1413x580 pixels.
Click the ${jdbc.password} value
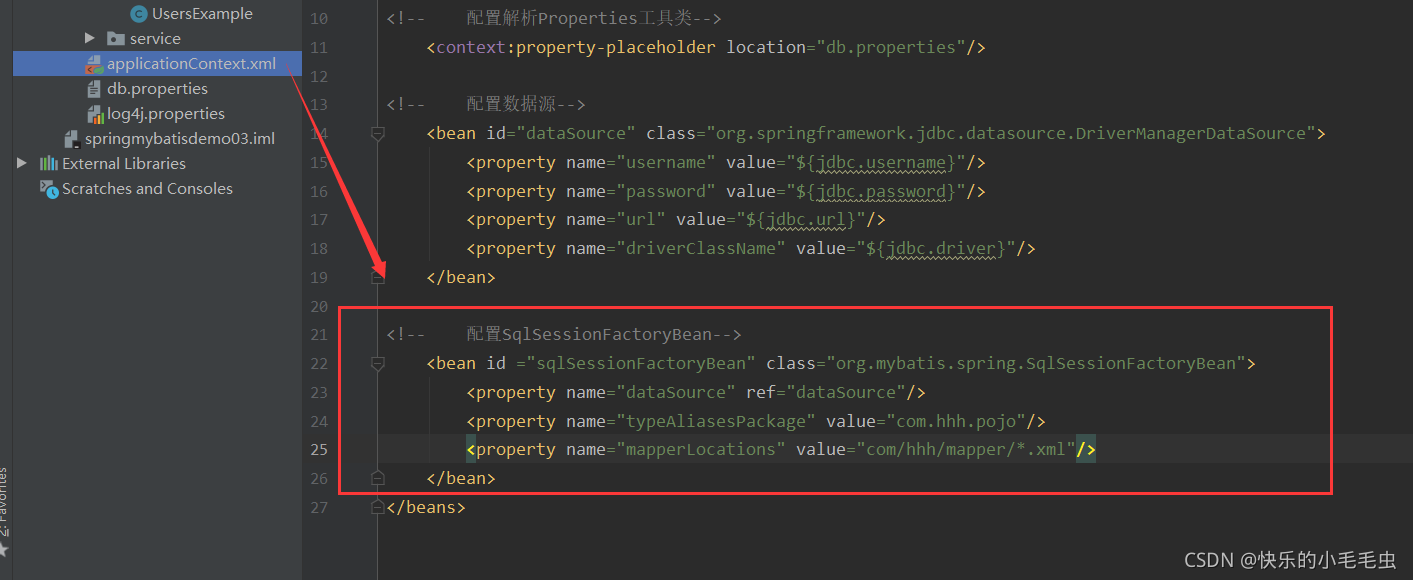(876, 191)
